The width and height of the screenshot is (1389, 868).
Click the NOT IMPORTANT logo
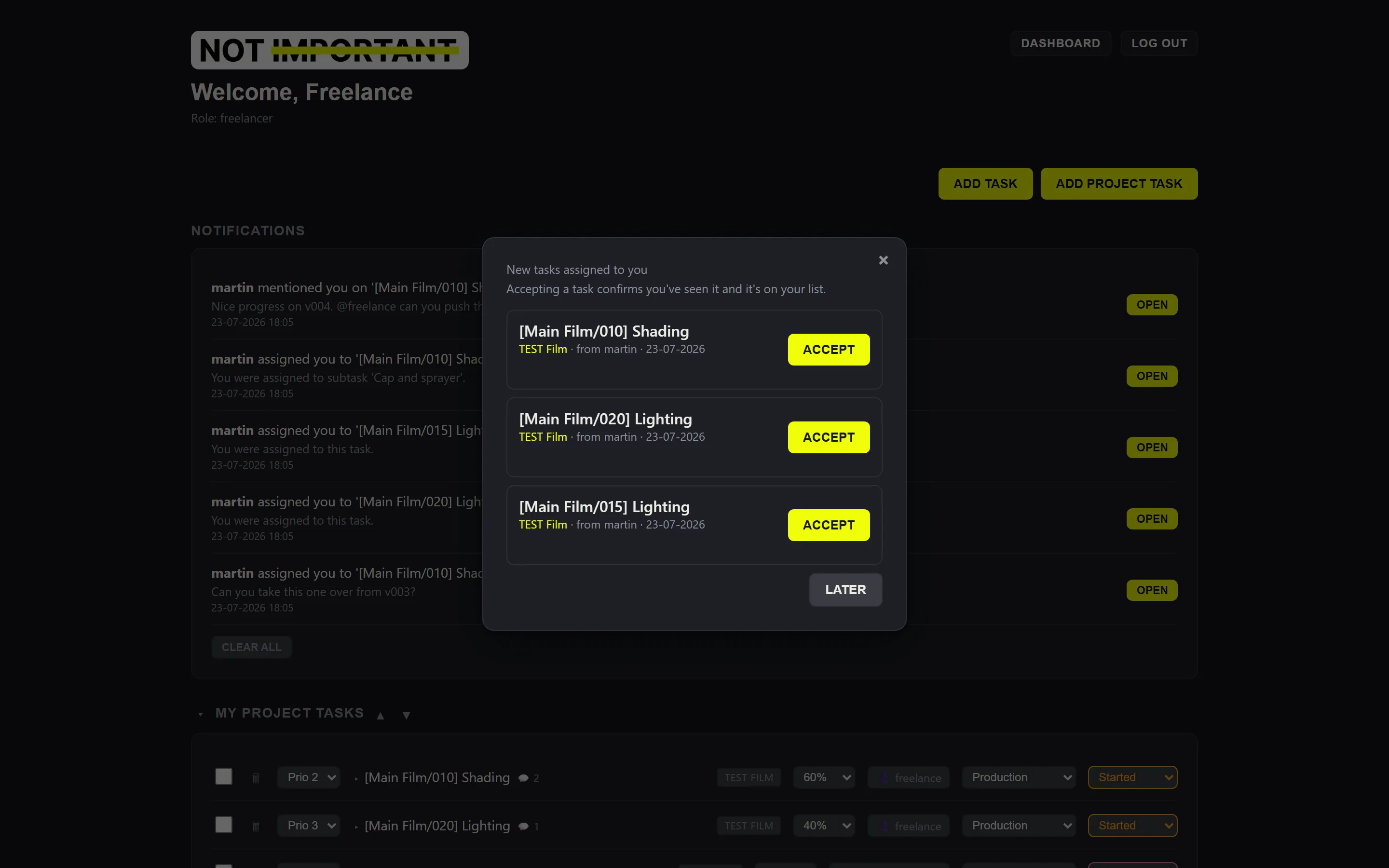329,50
